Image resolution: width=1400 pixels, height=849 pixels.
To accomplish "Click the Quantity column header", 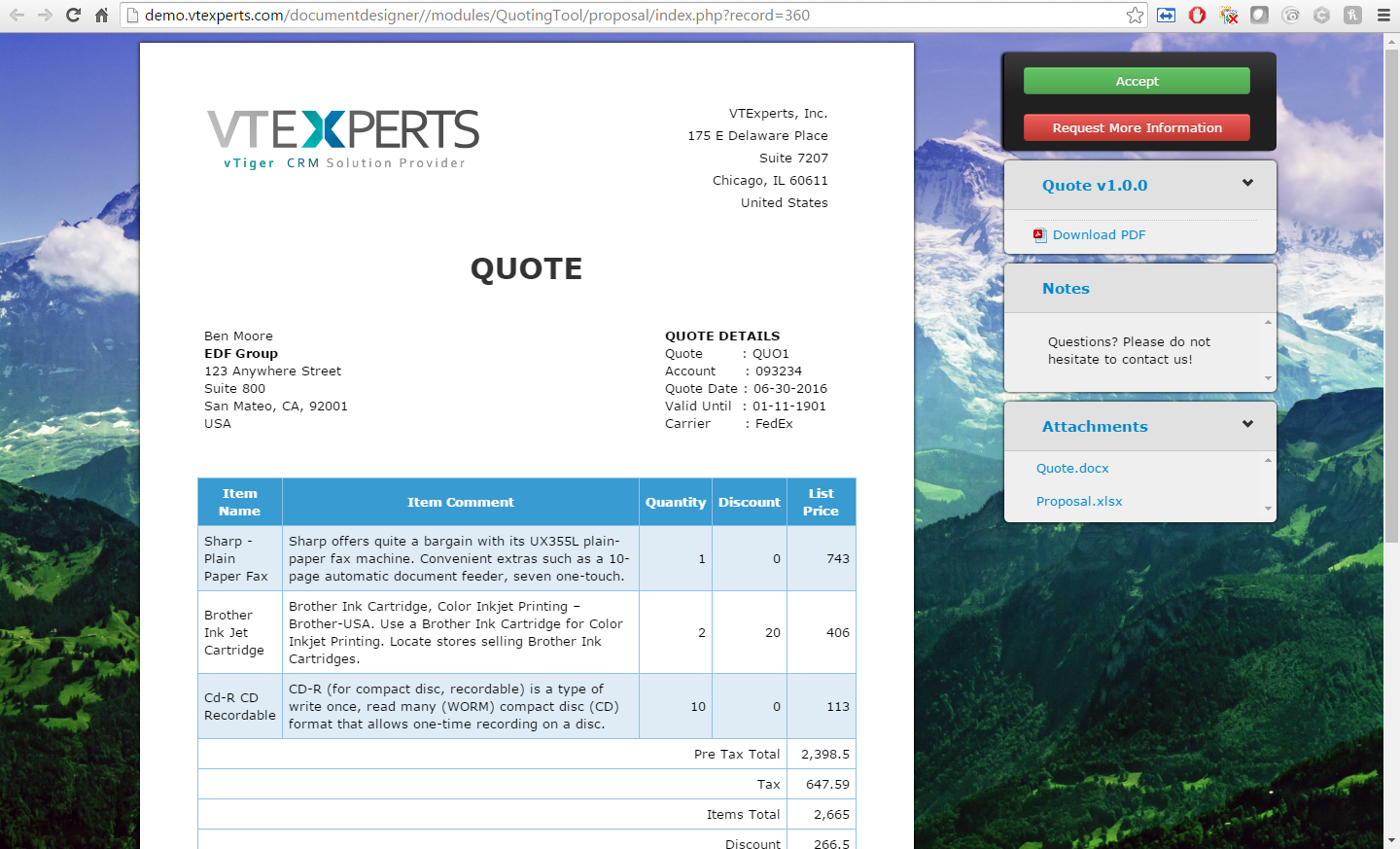I will click(x=676, y=502).
